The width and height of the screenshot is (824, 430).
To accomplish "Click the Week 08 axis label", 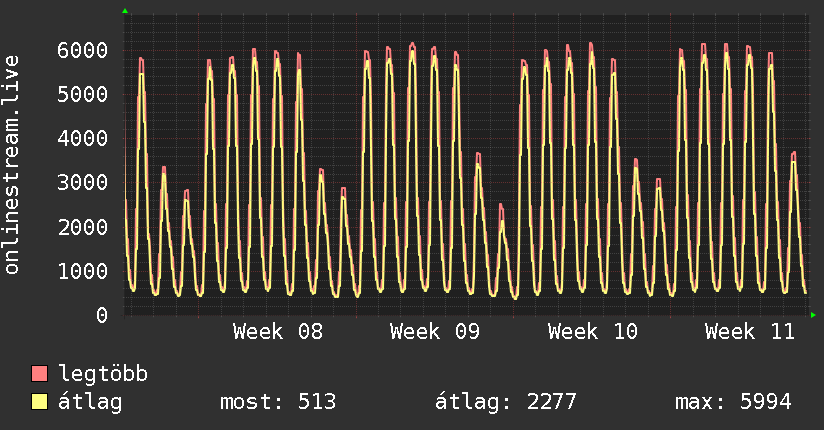I will [x=278, y=332].
